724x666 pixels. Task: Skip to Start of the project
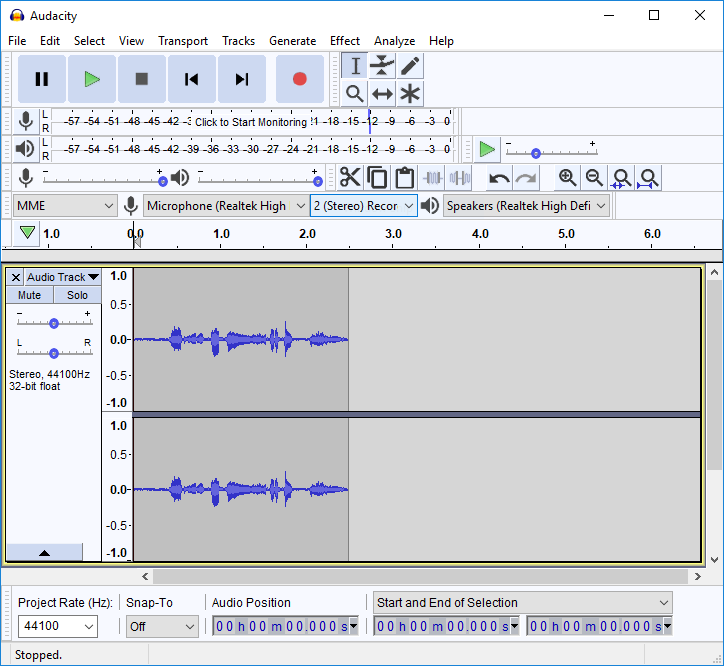click(x=192, y=79)
